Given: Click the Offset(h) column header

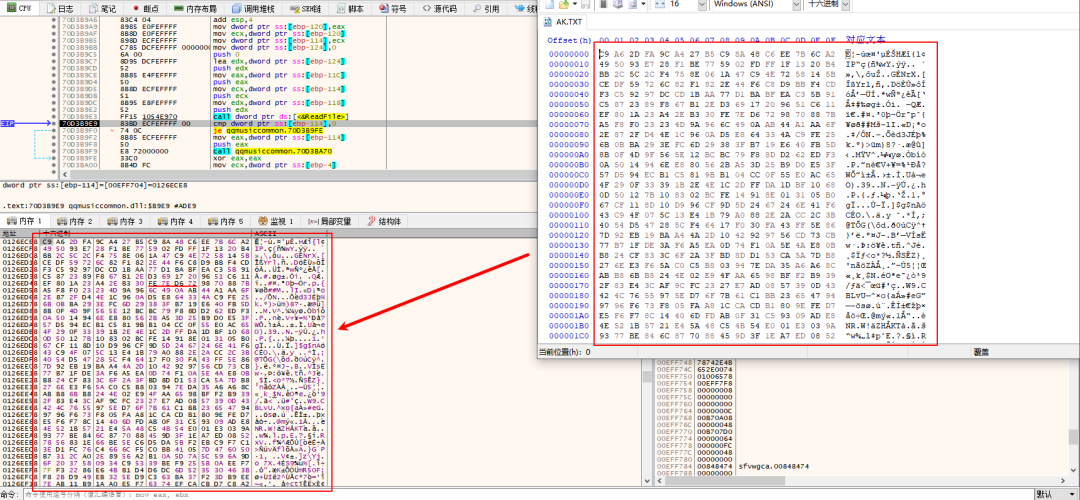Looking at the screenshot, I should [x=568, y=40].
